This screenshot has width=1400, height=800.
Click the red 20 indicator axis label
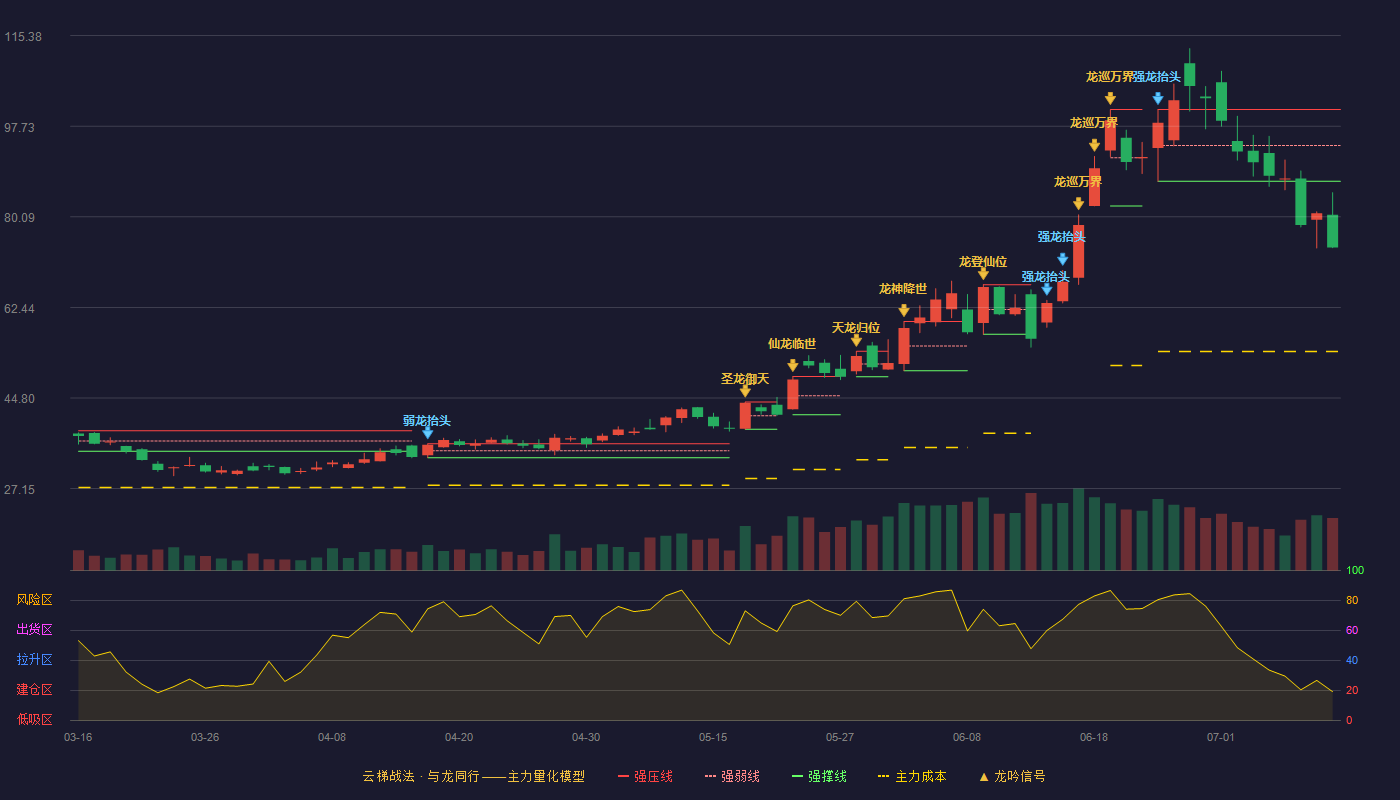click(1352, 690)
